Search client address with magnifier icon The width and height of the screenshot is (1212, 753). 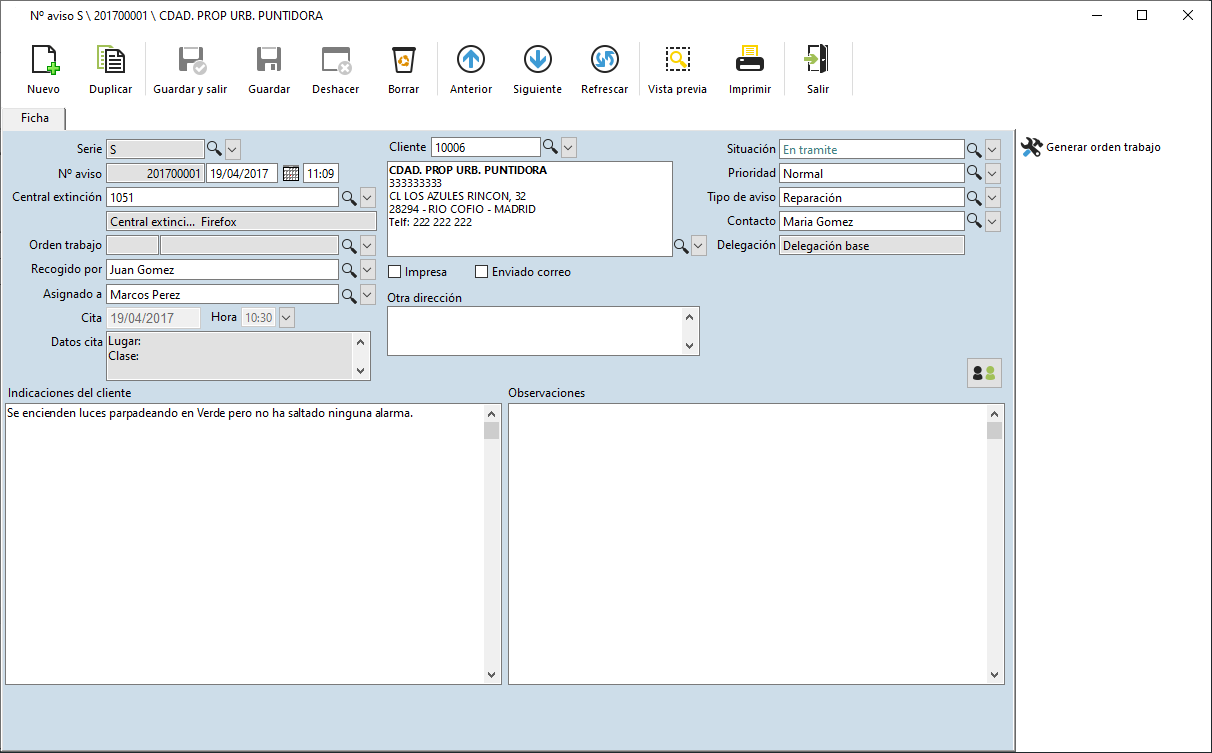click(681, 245)
